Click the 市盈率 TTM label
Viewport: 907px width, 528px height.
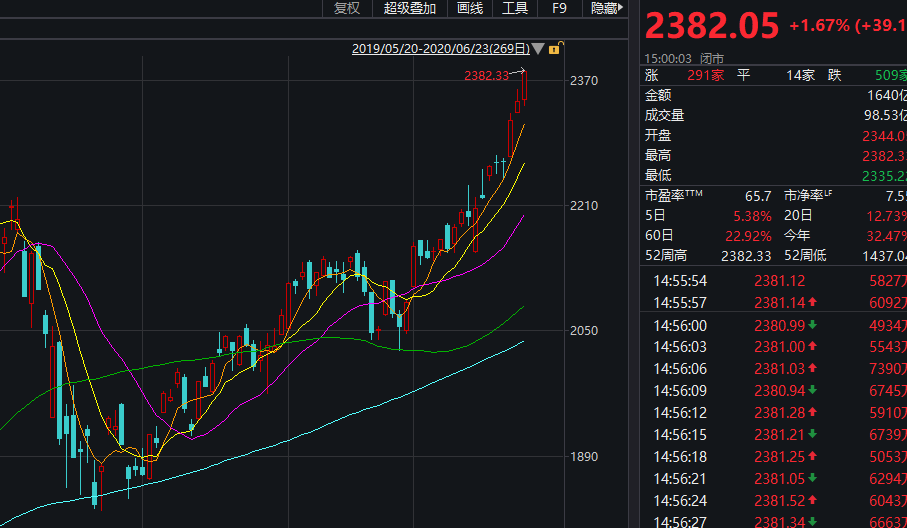pos(674,196)
